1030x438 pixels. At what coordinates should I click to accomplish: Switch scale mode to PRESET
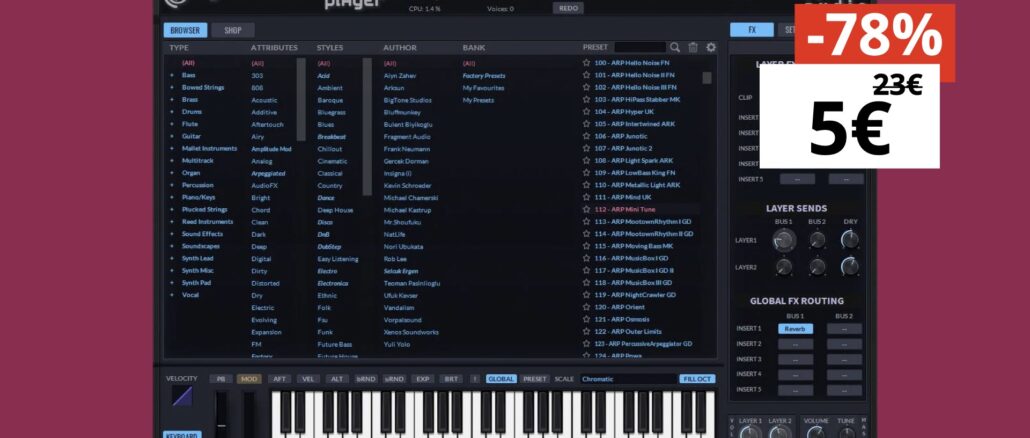[x=535, y=379]
